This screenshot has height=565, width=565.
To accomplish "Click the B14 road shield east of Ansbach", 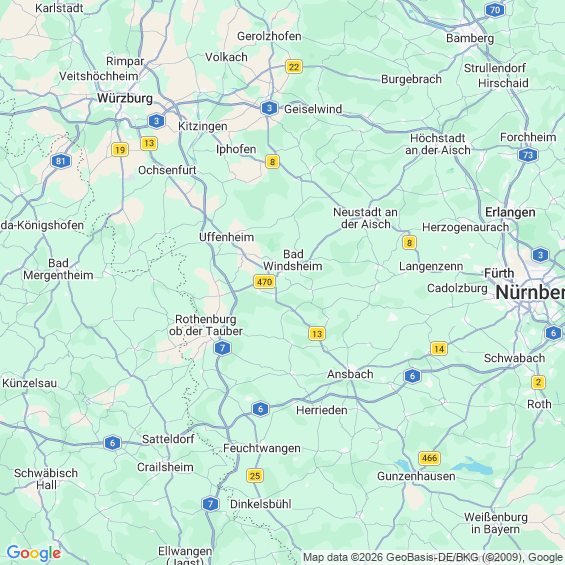I will [439, 348].
